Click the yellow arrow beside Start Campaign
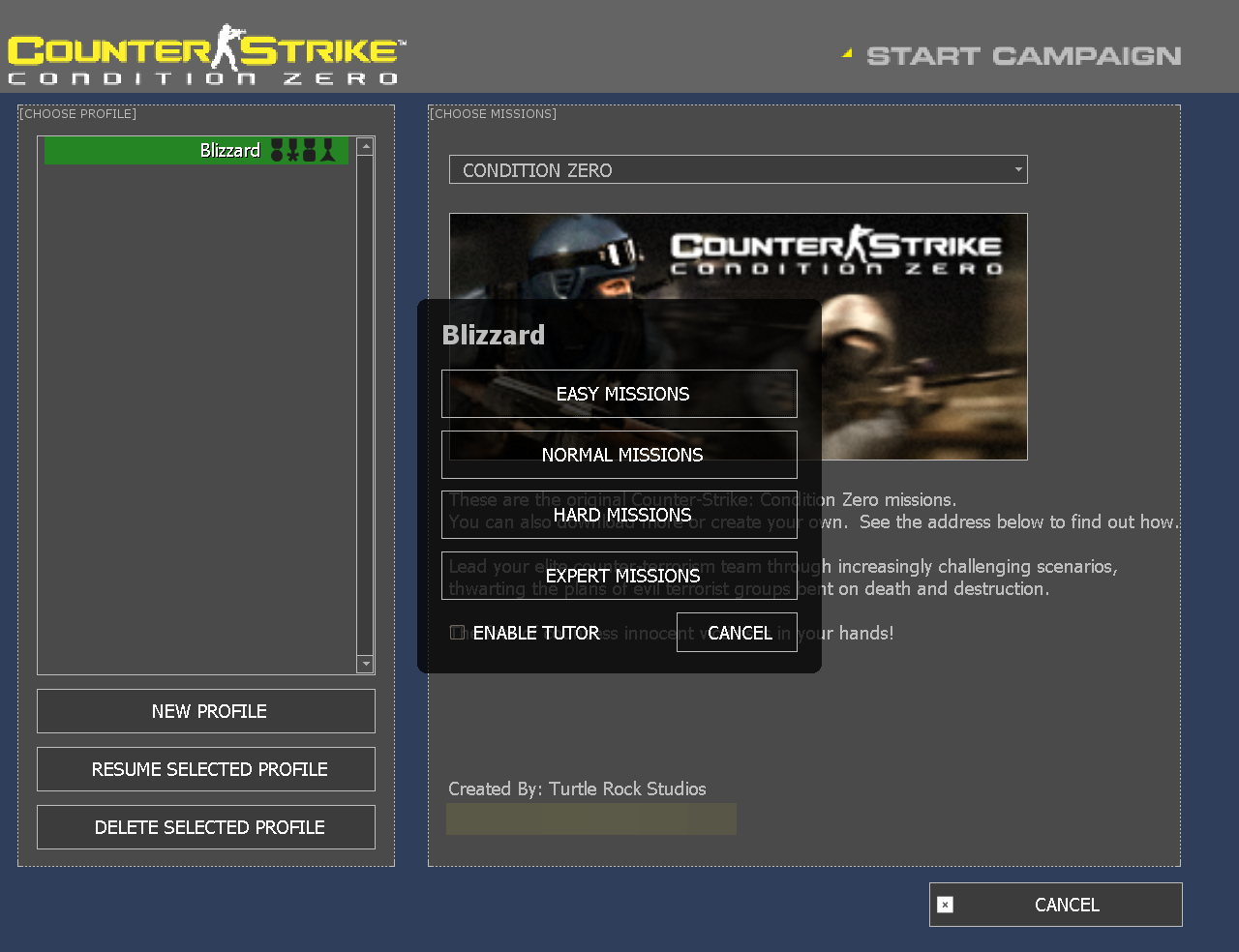This screenshot has height=952, width=1239. 847,54
